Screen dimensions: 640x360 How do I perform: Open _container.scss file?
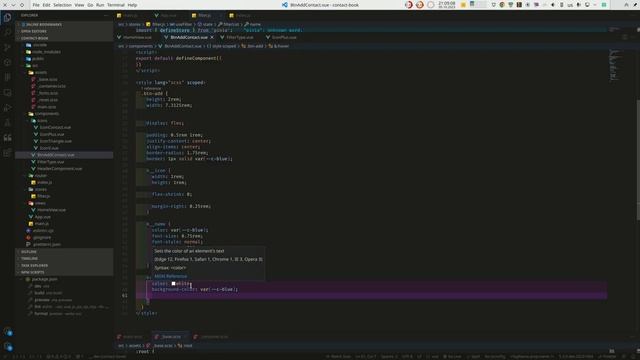point(64,86)
